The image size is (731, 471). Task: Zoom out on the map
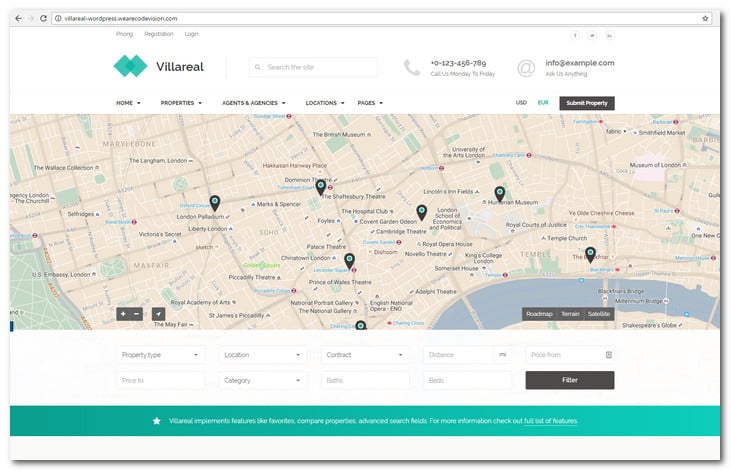tap(137, 314)
